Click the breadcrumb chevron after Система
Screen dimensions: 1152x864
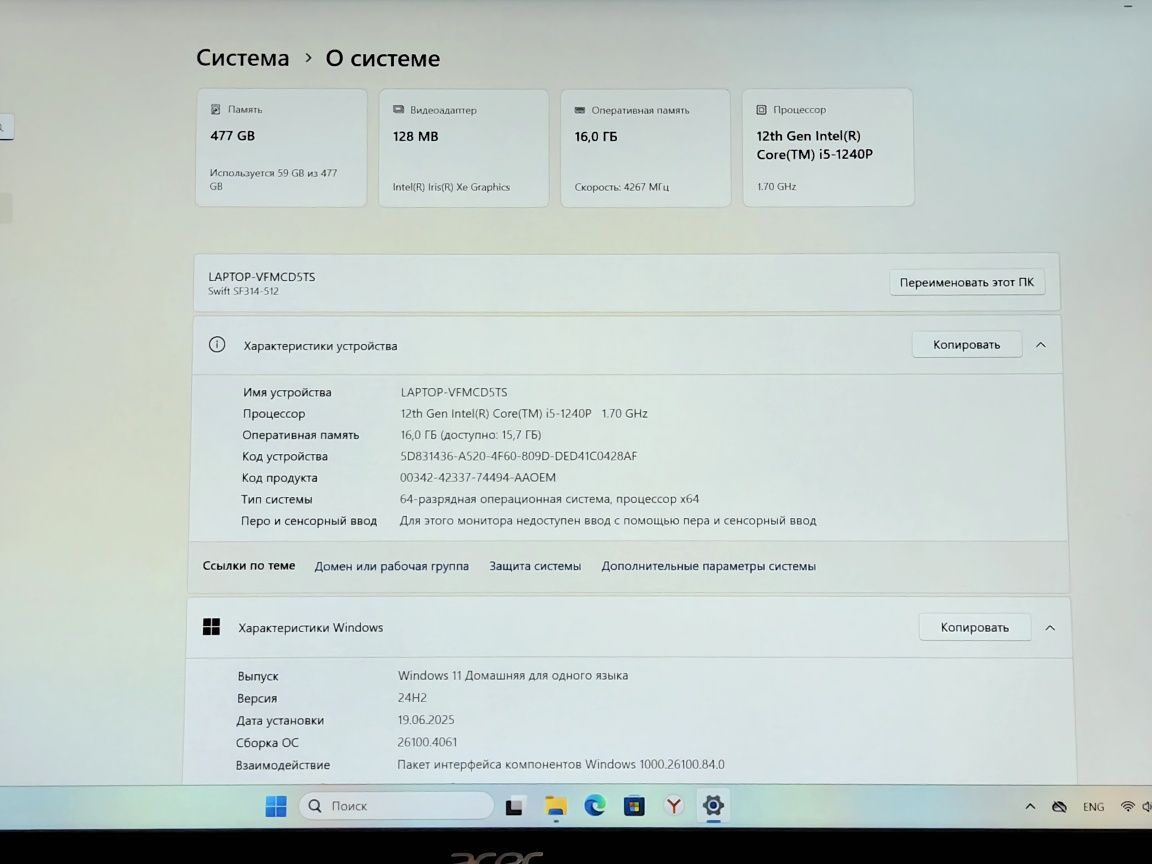click(x=308, y=57)
